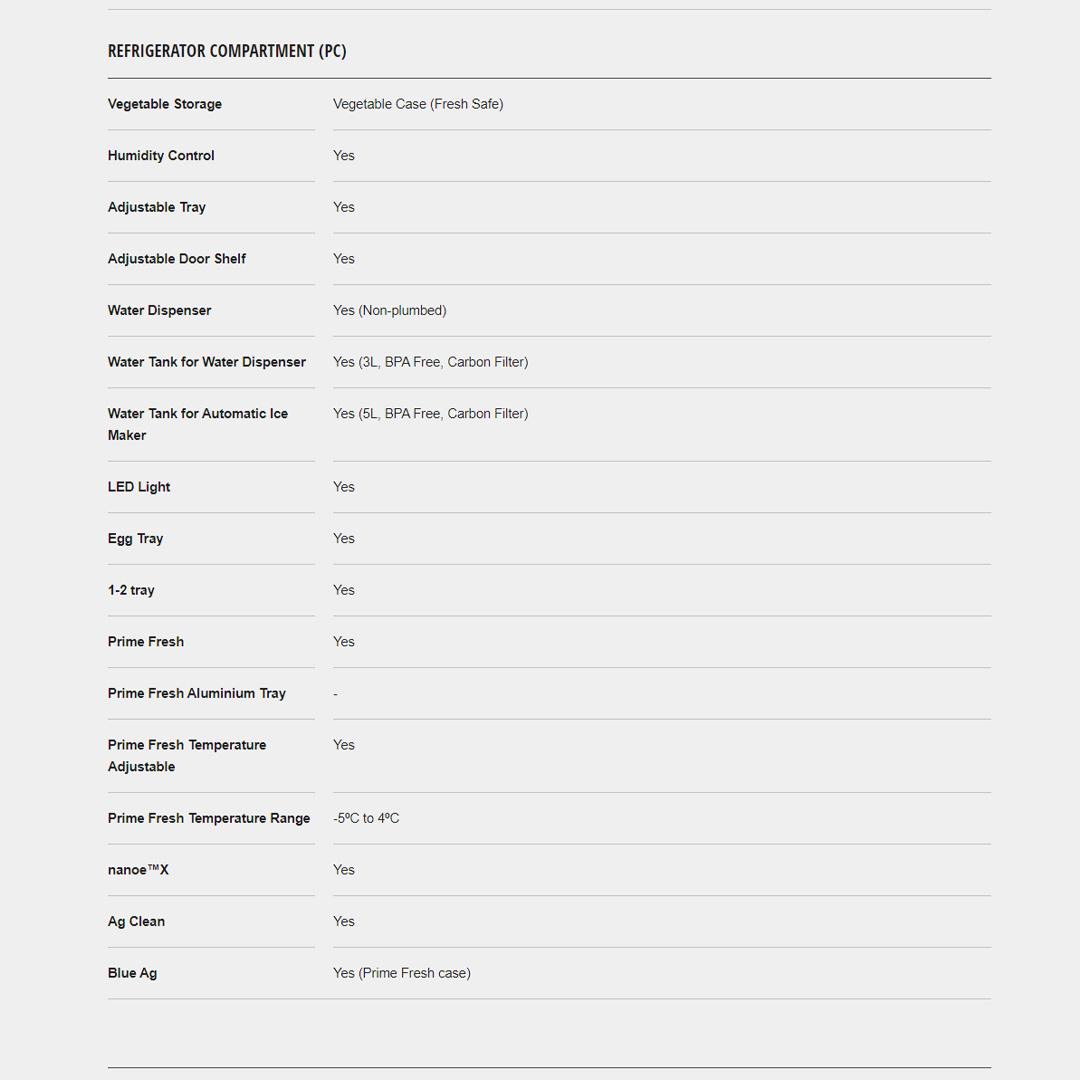Click the Egg Tray label

coord(135,539)
